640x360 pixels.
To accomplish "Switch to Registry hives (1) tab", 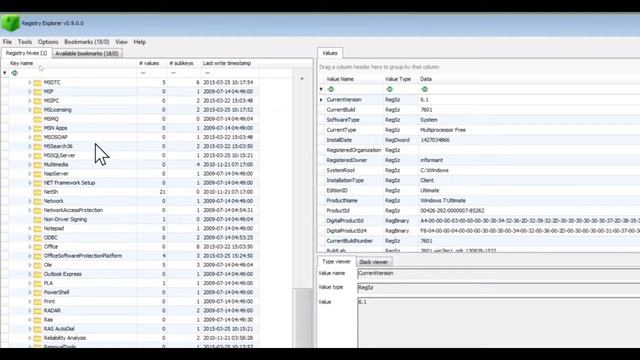I will click(26, 53).
